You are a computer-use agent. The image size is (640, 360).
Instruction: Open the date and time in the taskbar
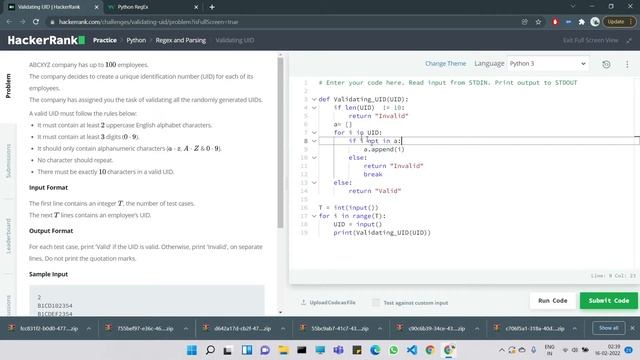[x=608, y=350]
